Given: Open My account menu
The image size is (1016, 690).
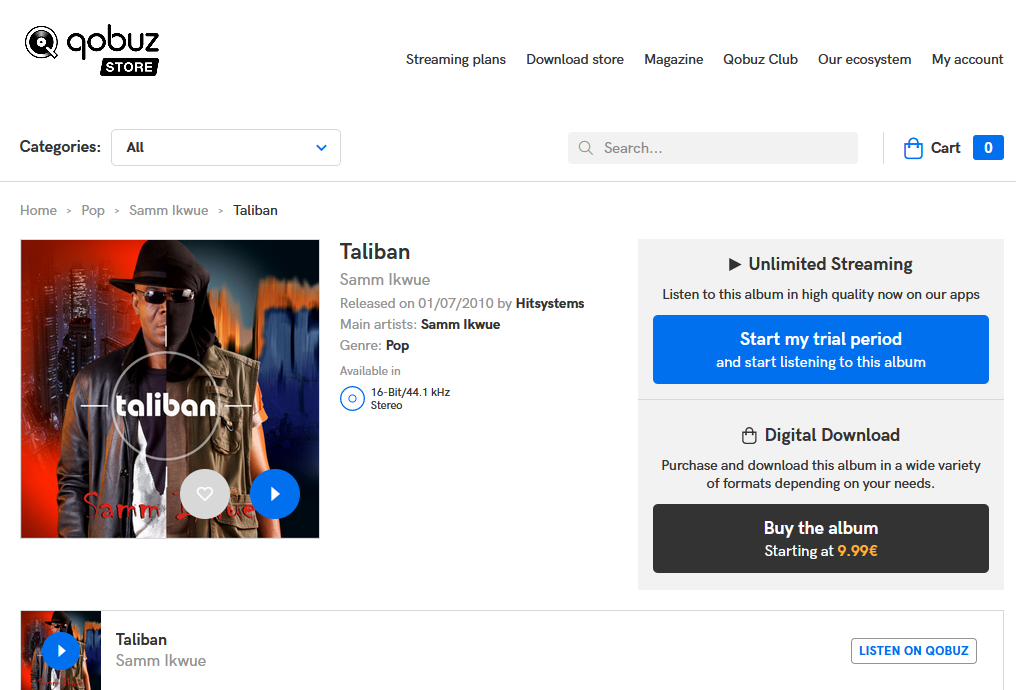Looking at the screenshot, I should (967, 59).
